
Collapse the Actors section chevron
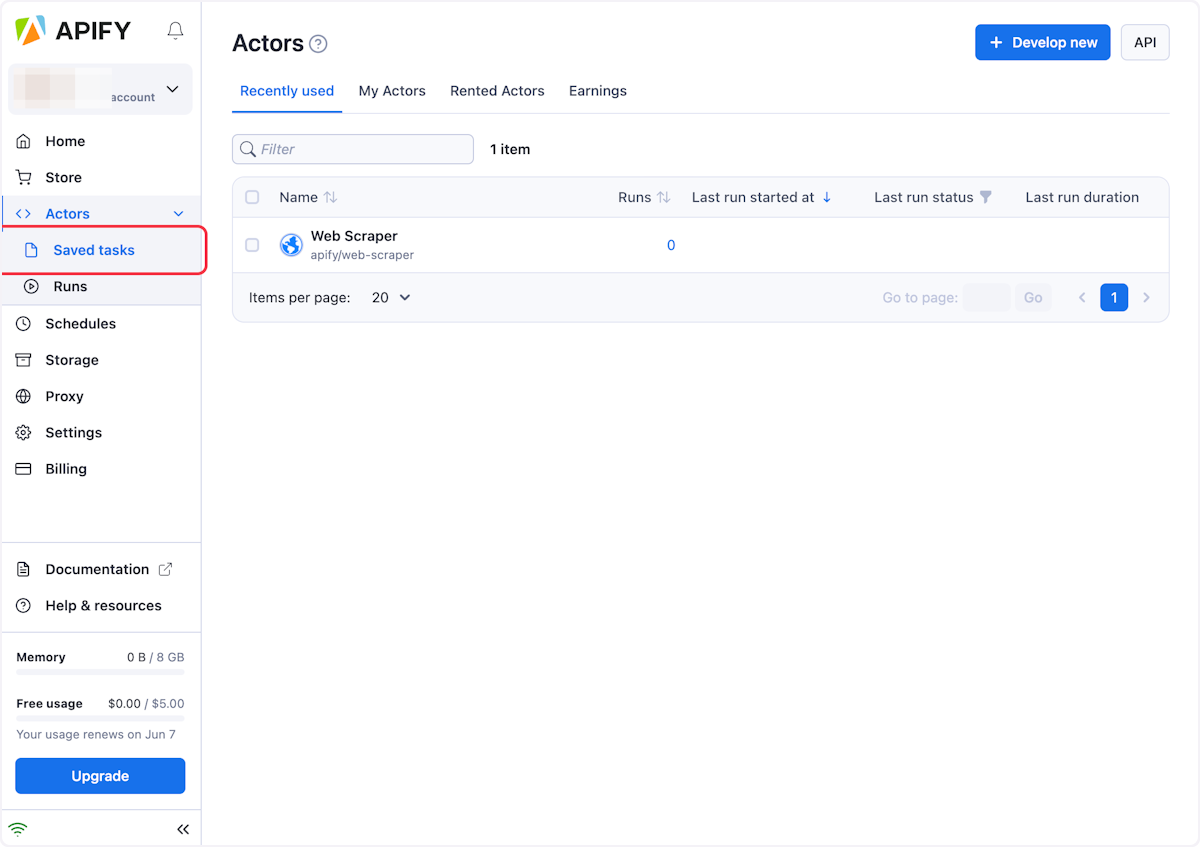click(179, 214)
